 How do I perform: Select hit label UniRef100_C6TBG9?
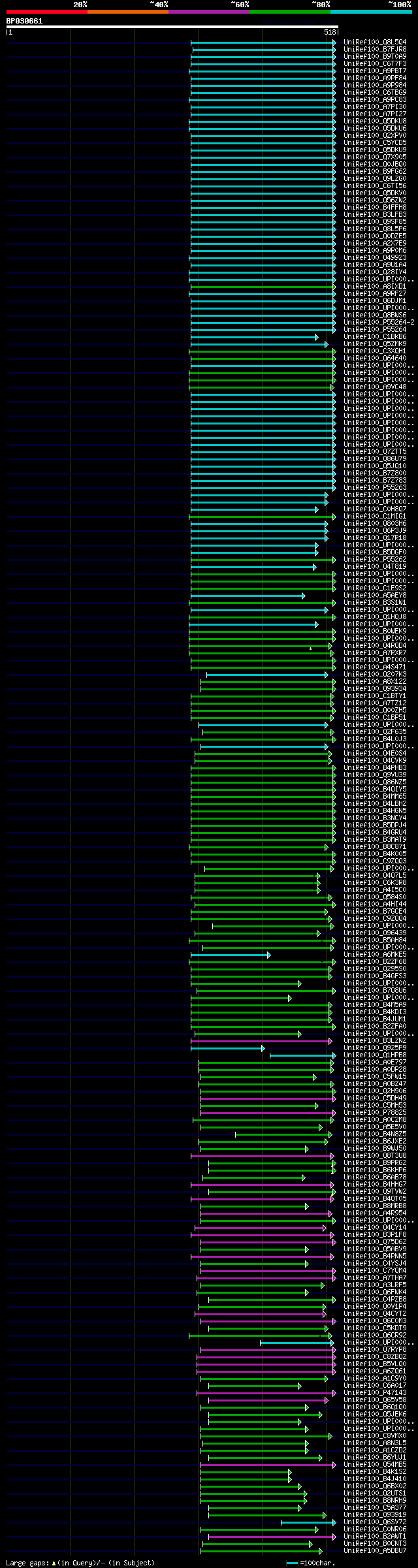[375, 93]
